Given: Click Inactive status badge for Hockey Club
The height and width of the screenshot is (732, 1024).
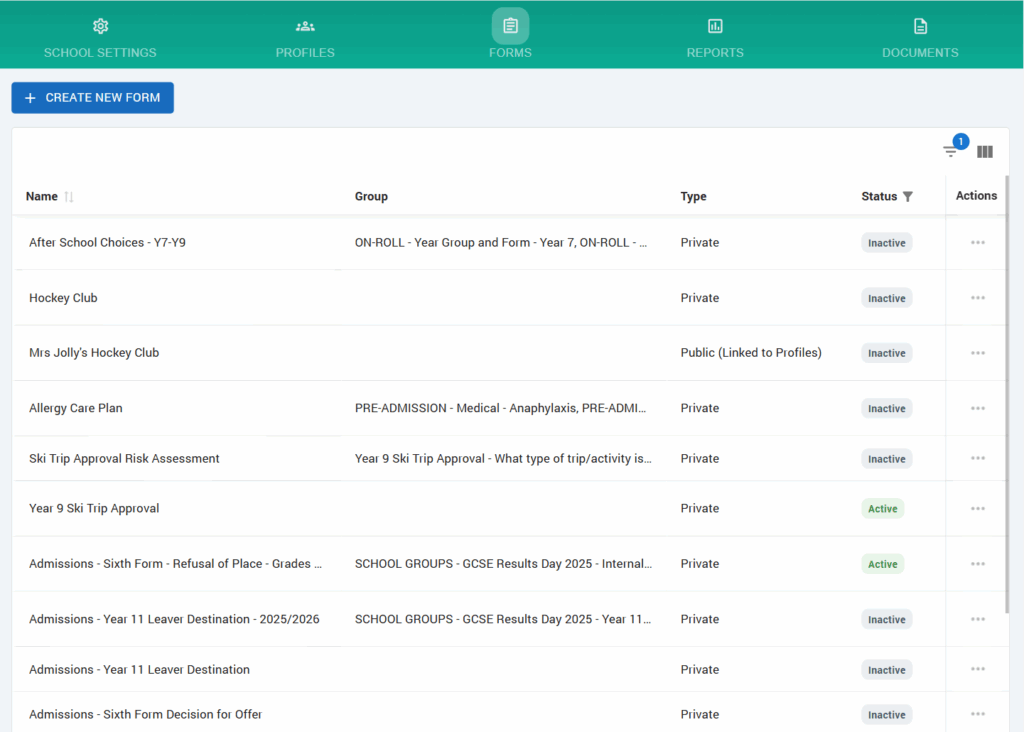Looking at the screenshot, I should pos(886,299).
